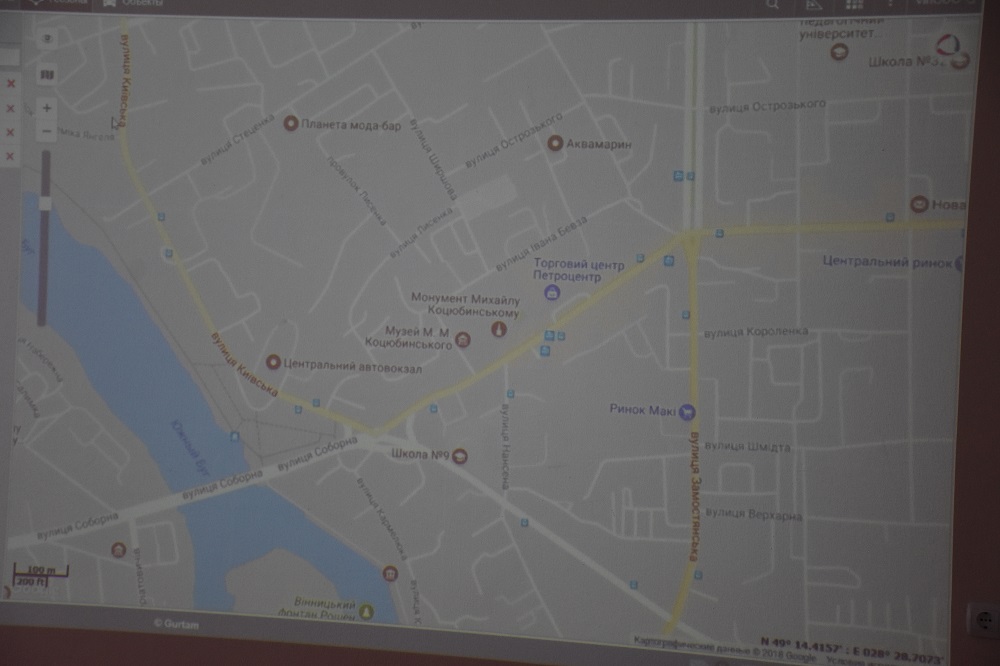Image resolution: width=1000 pixels, height=666 pixels.
Task: Click the Южный Буг river label
Action: (190, 447)
